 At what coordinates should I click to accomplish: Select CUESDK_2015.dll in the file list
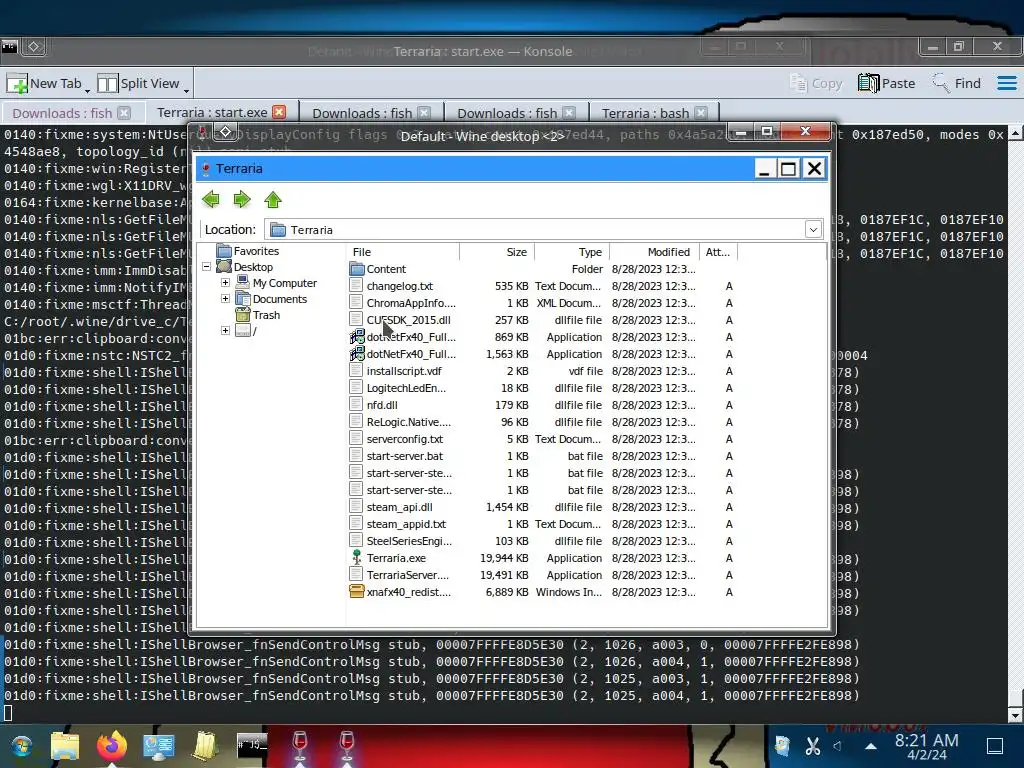point(408,320)
